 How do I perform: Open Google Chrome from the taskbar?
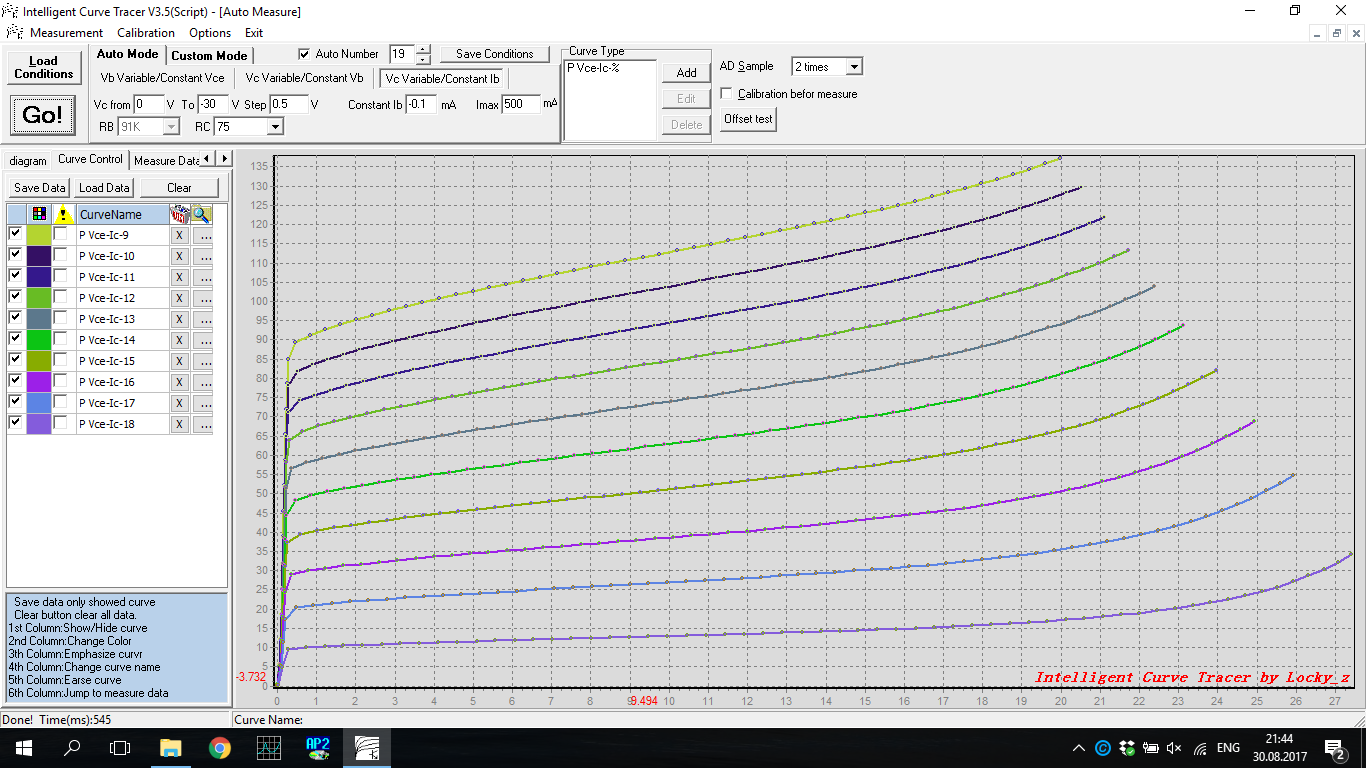coord(220,748)
